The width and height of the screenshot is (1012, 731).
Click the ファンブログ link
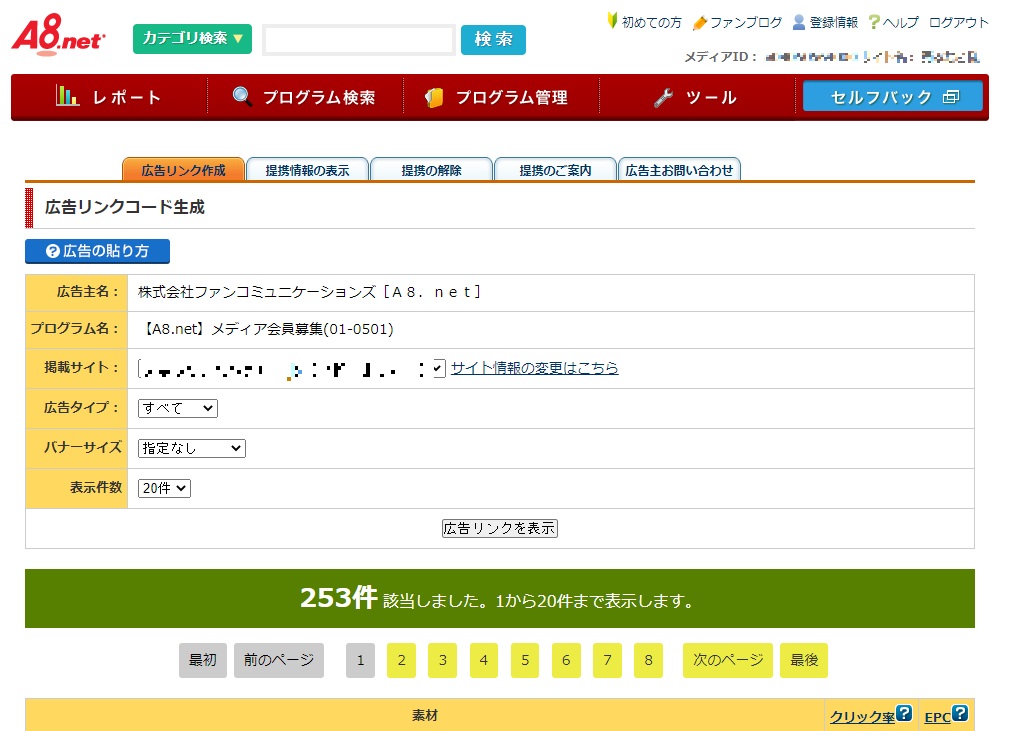(746, 23)
